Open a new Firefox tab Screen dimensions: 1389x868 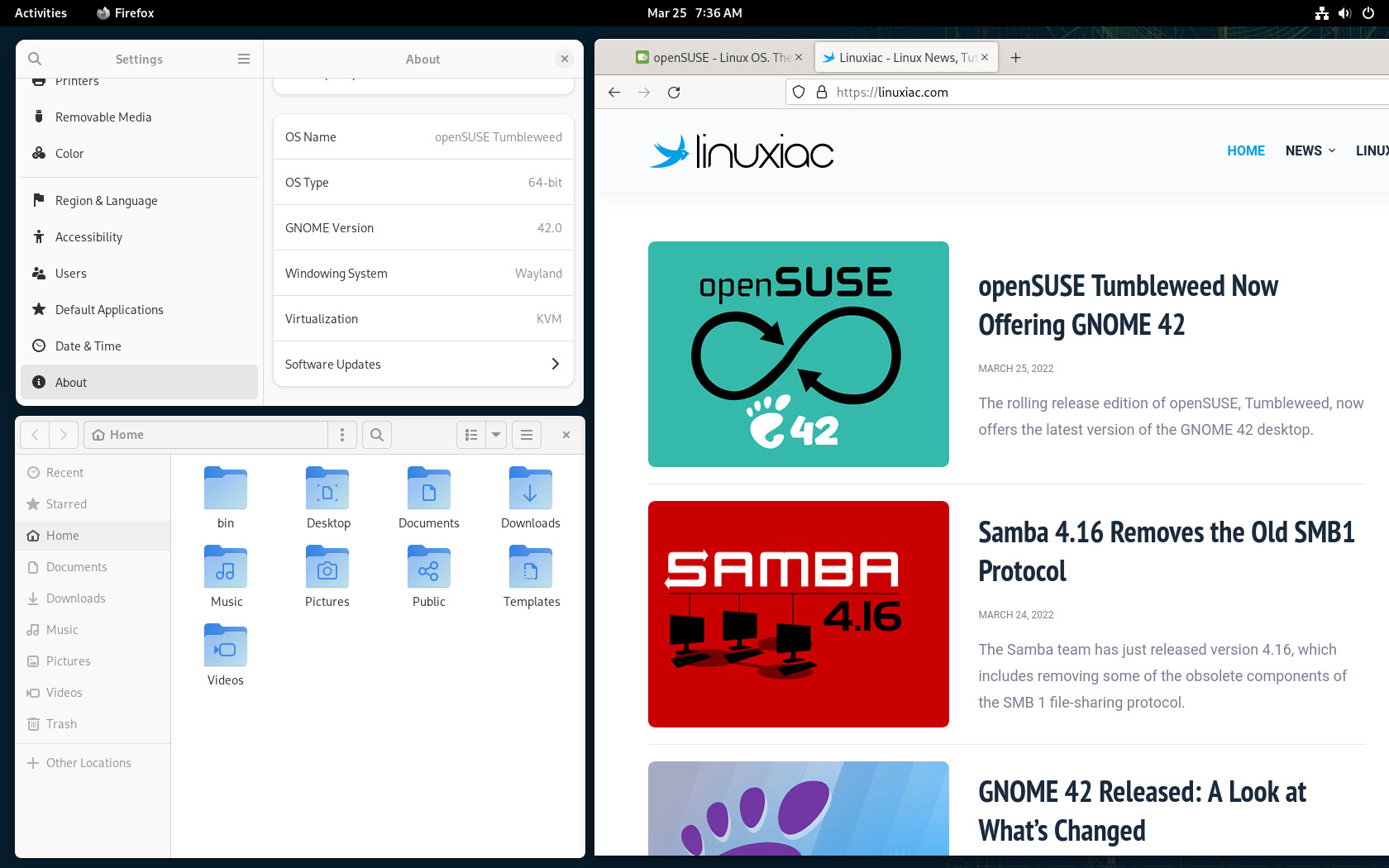tap(1016, 58)
